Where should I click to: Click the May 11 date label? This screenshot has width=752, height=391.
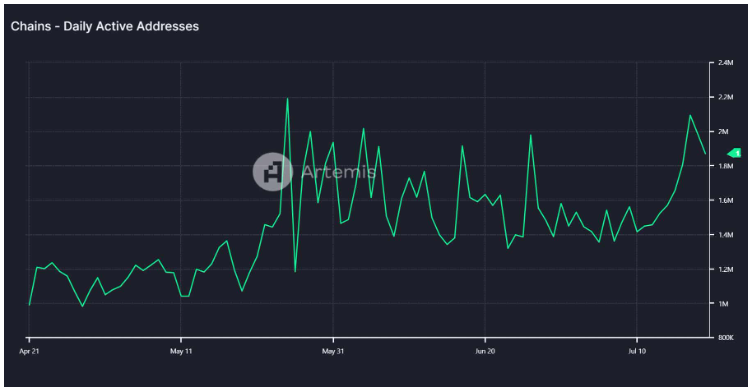[x=181, y=351]
